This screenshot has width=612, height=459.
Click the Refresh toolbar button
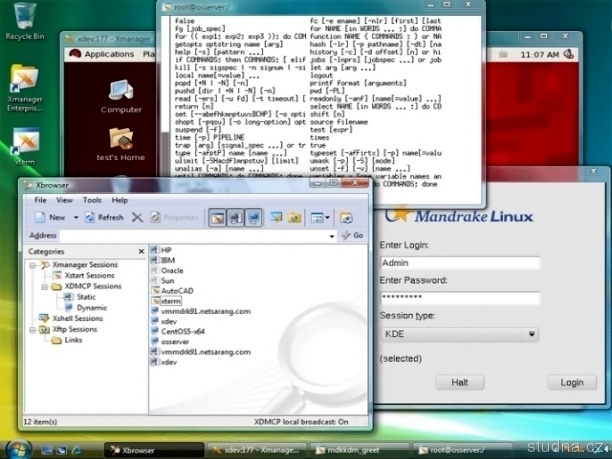point(104,217)
